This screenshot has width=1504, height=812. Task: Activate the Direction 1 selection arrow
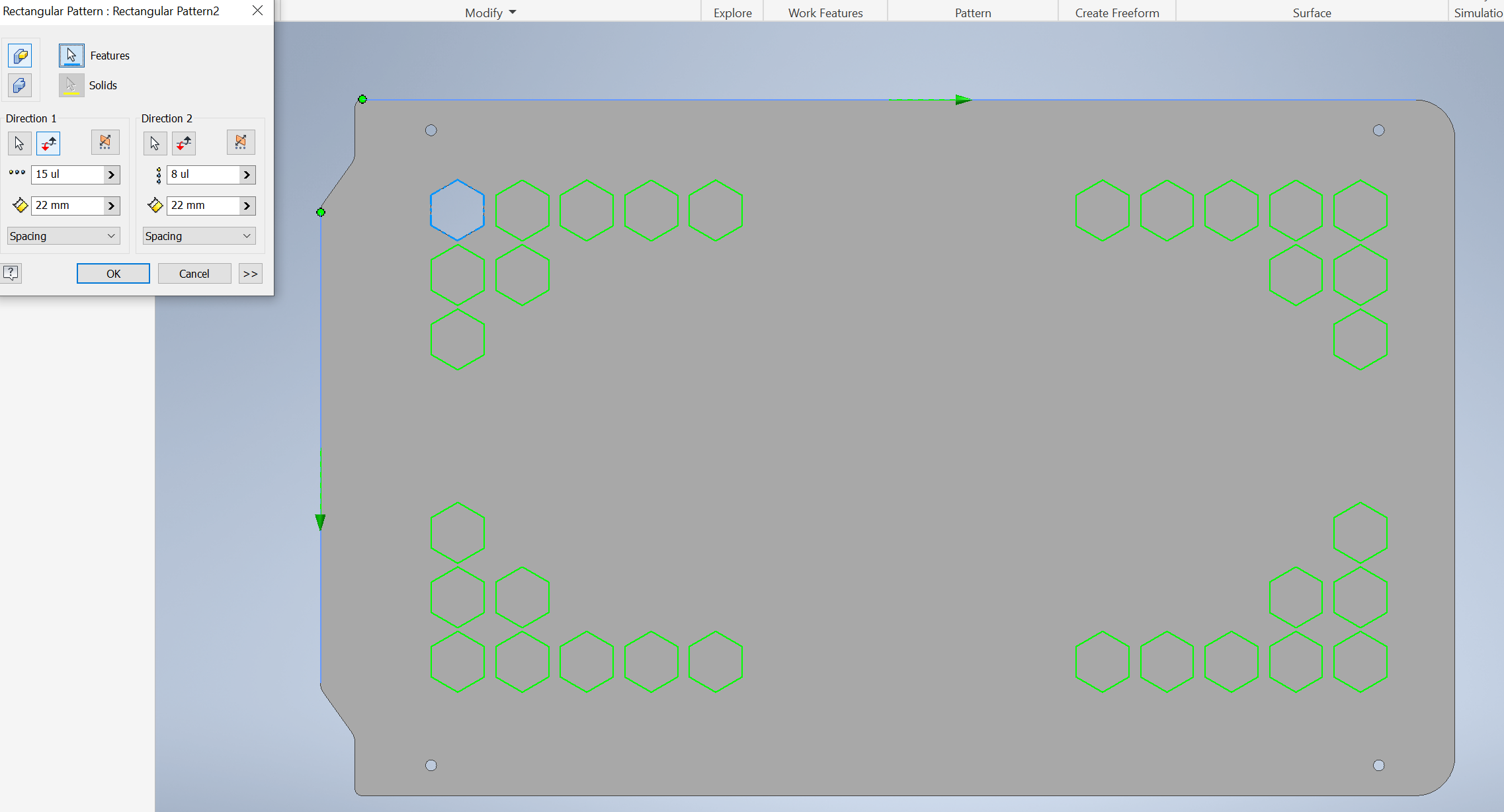(19, 143)
